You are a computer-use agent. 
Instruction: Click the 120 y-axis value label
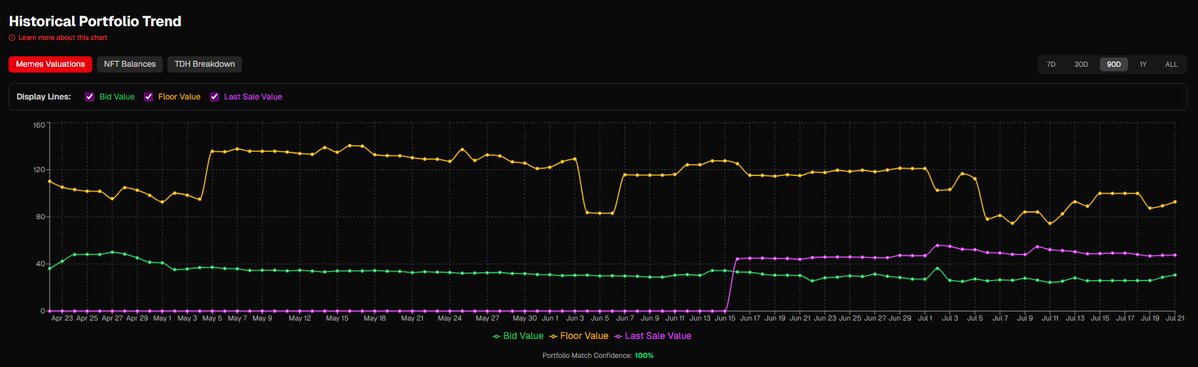[x=38, y=170]
